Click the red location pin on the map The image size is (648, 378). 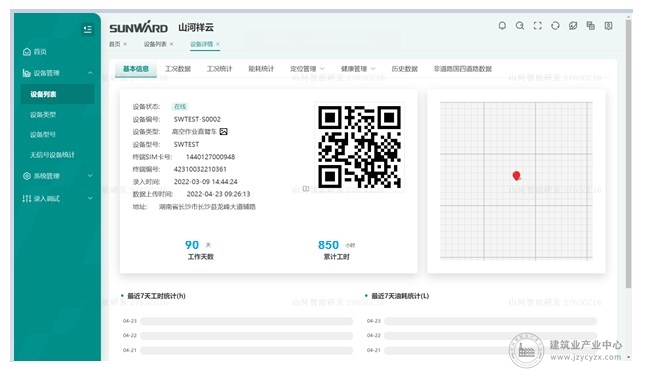[x=516, y=176]
